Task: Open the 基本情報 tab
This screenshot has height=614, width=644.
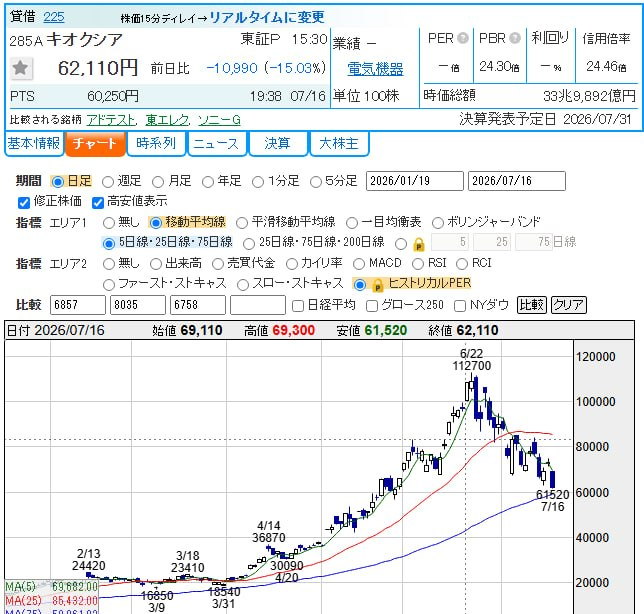Action: point(34,143)
